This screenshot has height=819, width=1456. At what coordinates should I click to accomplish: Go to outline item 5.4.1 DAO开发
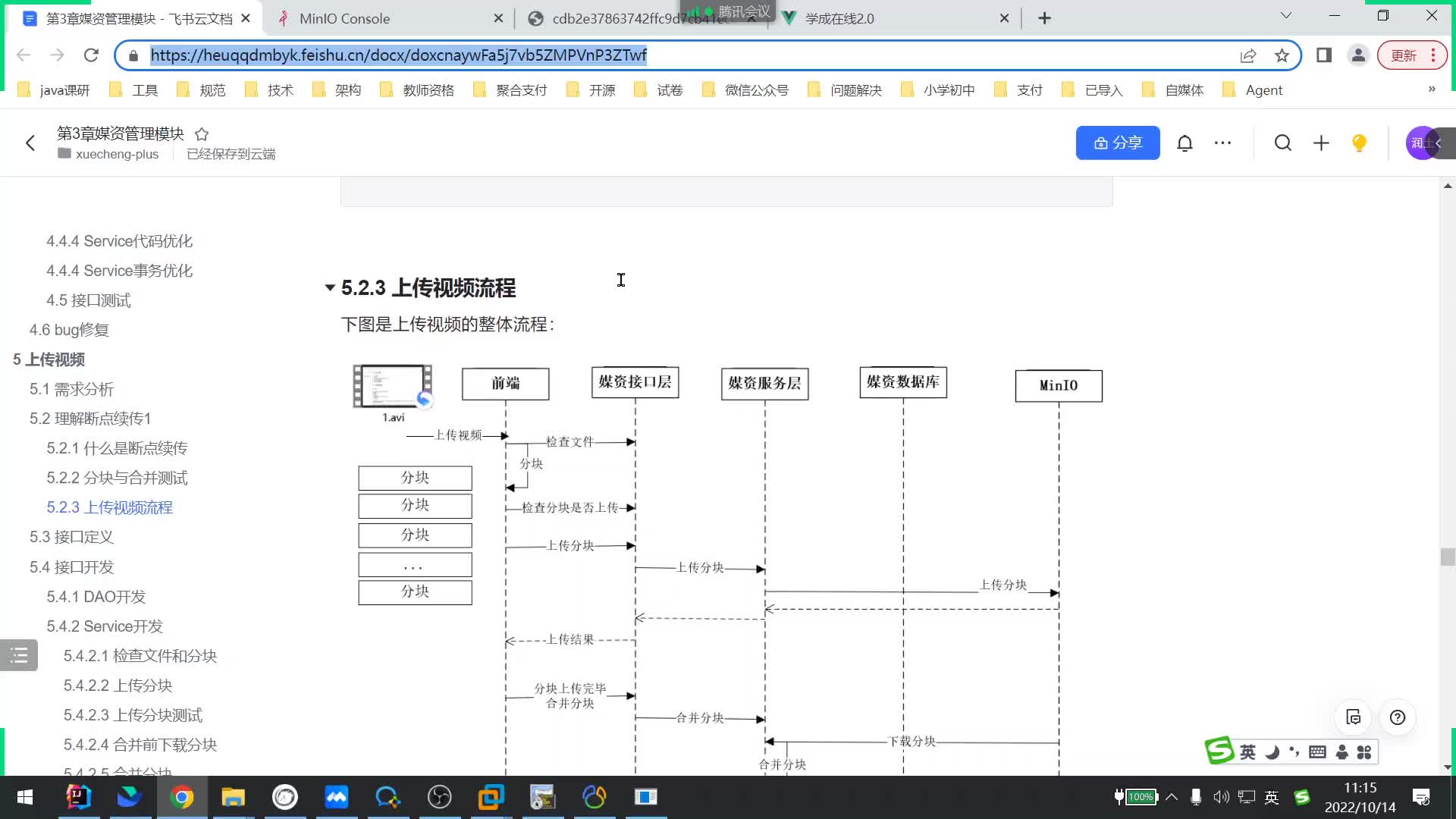pyautogui.click(x=96, y=597)
